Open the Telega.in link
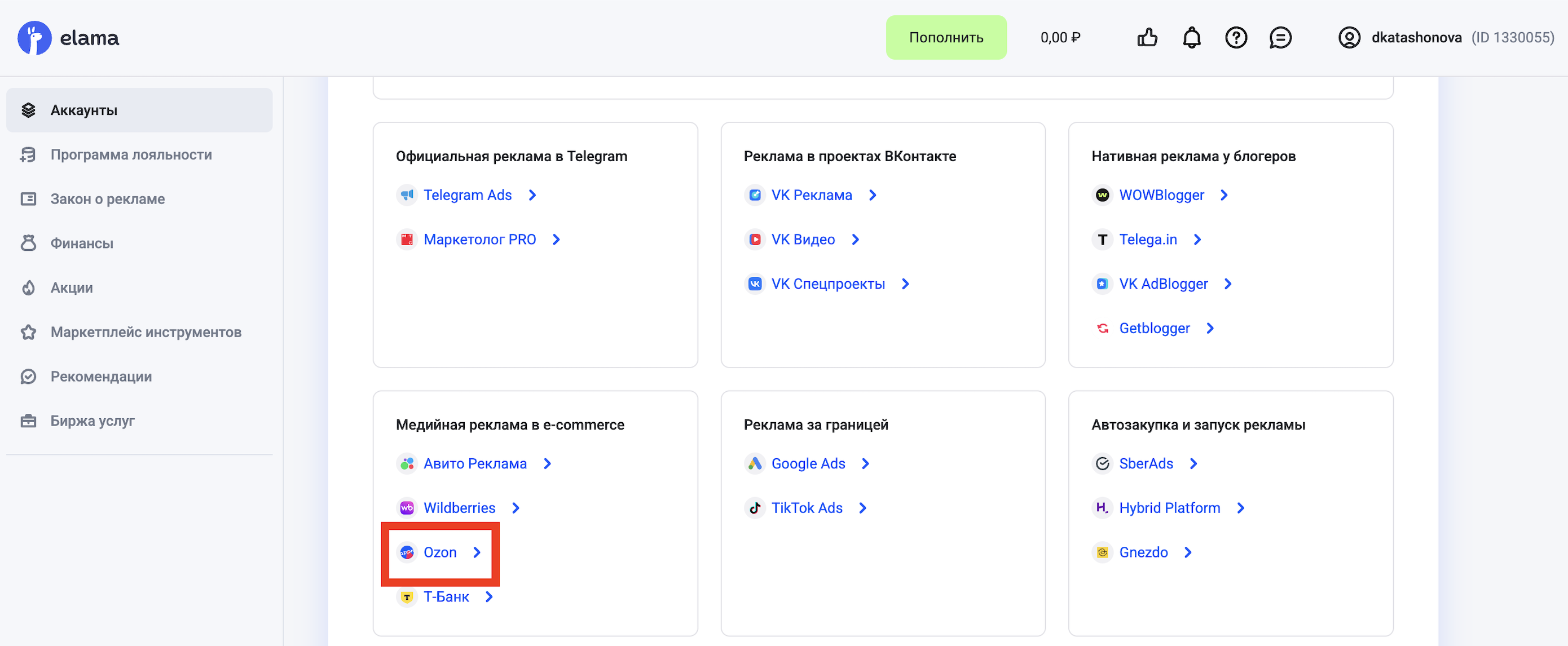This screenshot has width=1568, height=646. tap(1148, 240)
